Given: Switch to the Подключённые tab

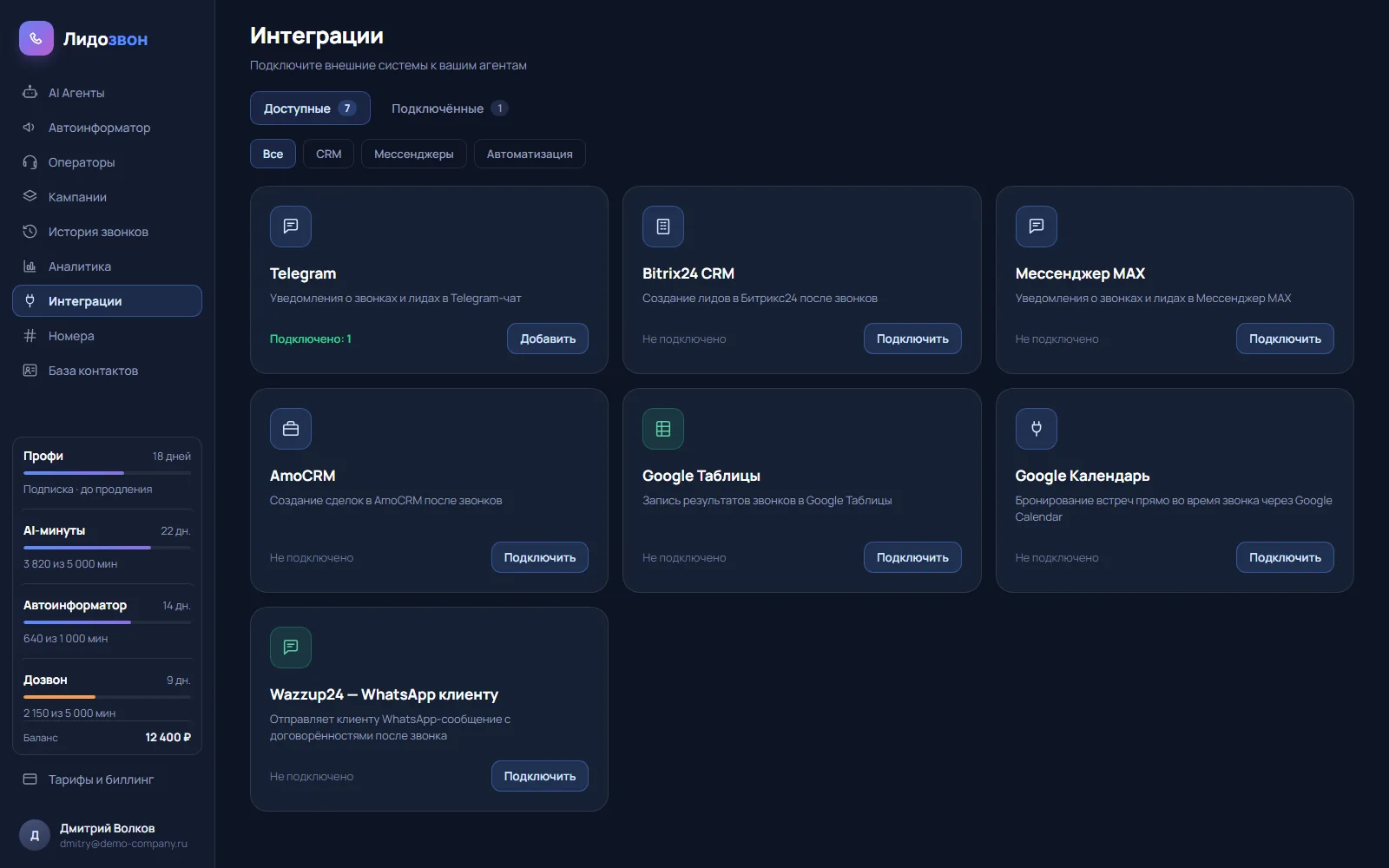Looking at the screenshot, I should (x=450, y=108).
